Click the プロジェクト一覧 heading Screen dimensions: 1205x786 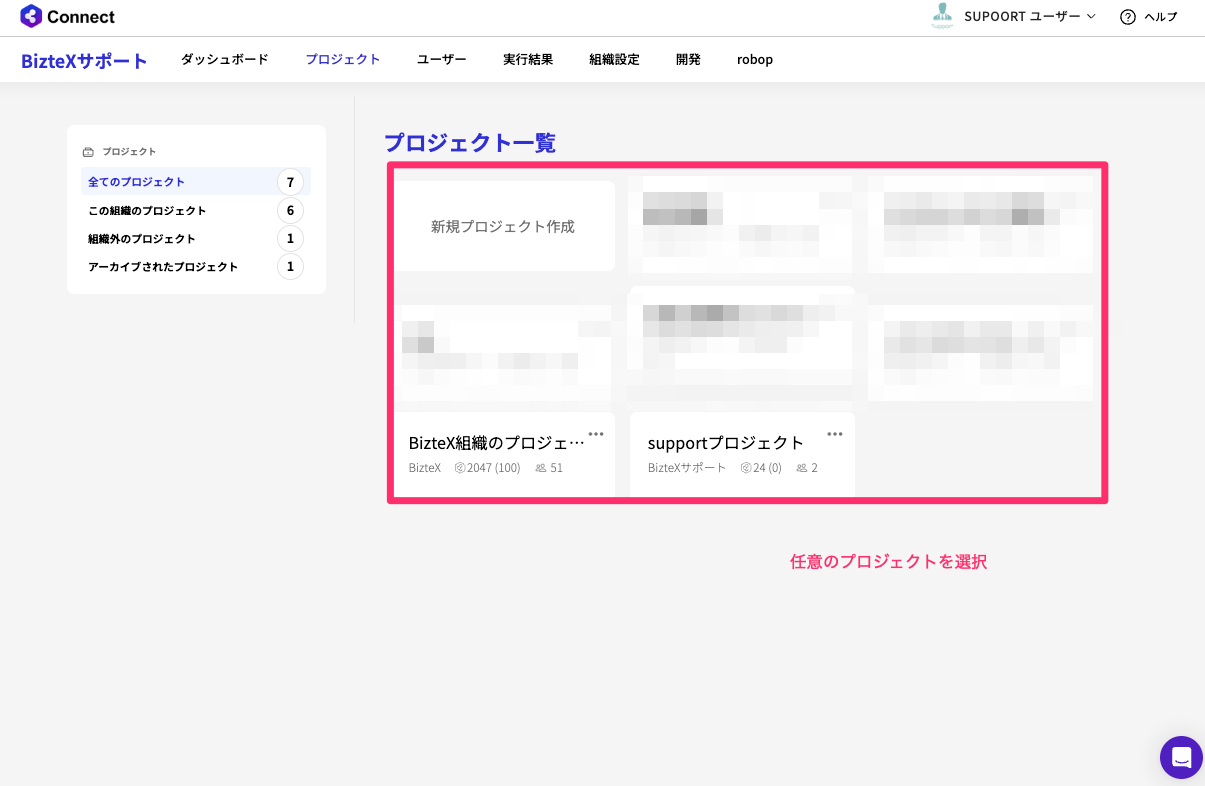coord(470,143)
